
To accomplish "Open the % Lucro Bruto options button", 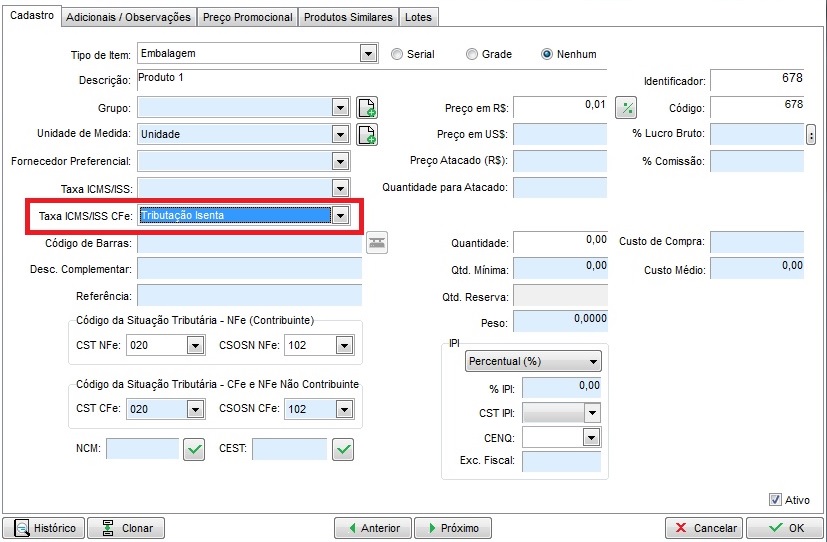I will tap(810, 134).
